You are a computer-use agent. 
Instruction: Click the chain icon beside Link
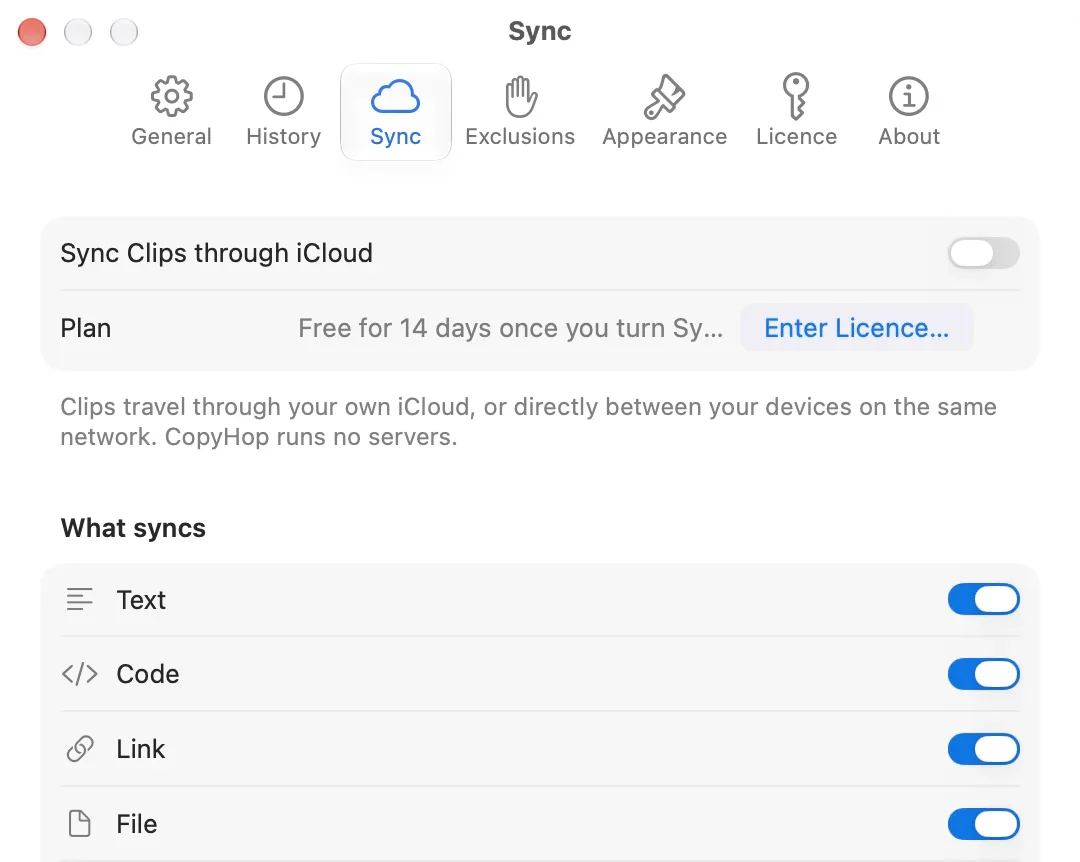pyautogui.click(x=80, y=749)
